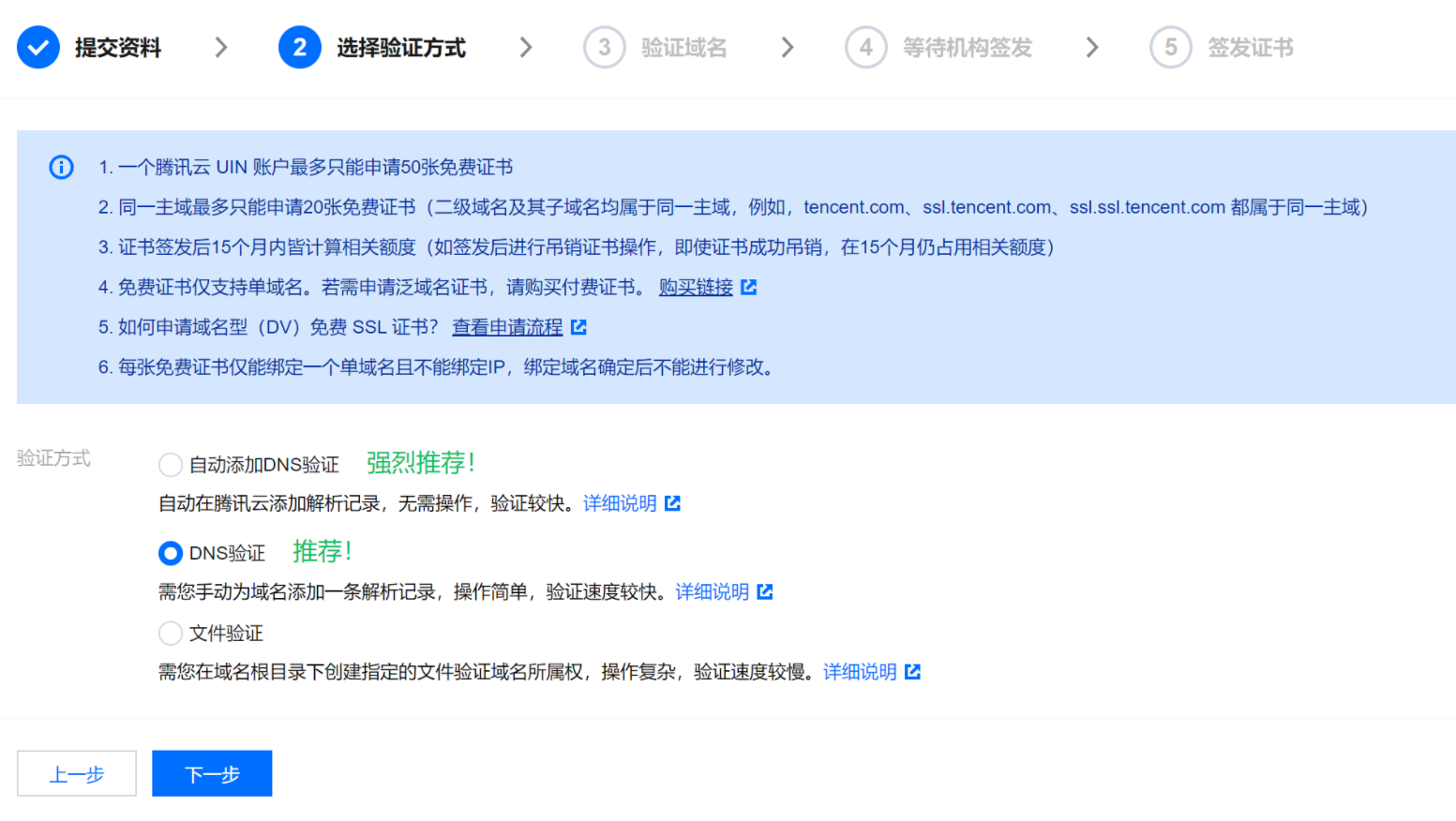The image size is (1456, 821).
Task: Click description 自动在腾讯云添加解析记录
Action: [x=367, y=503]
